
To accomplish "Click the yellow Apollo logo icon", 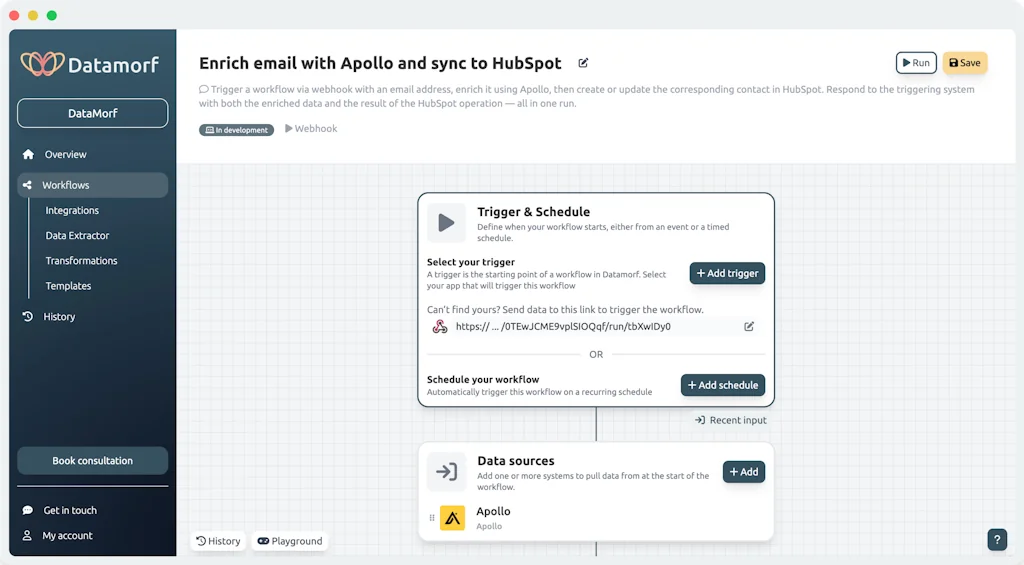I will [x=452, y=518].
